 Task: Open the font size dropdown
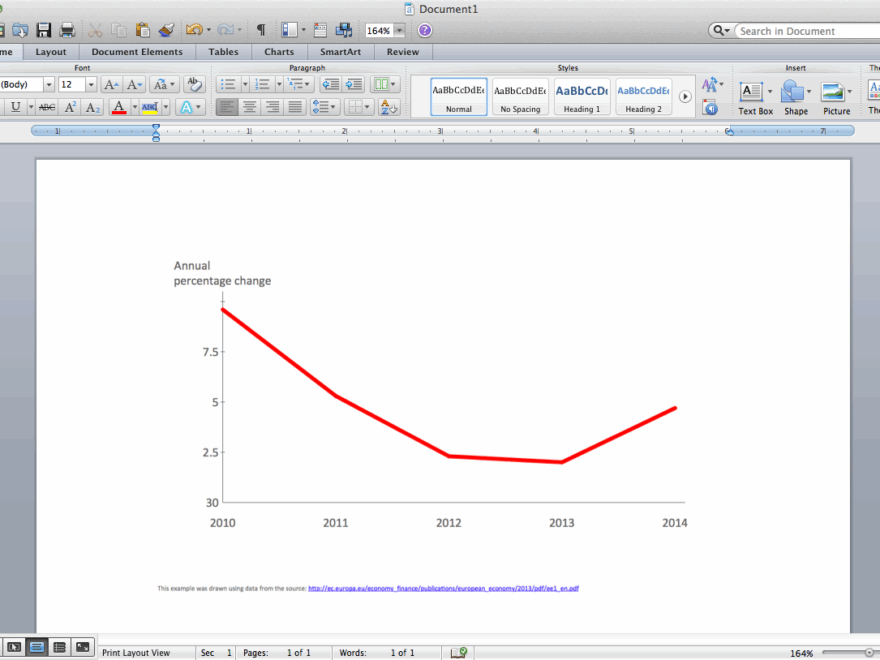click(x=92, y=85)
